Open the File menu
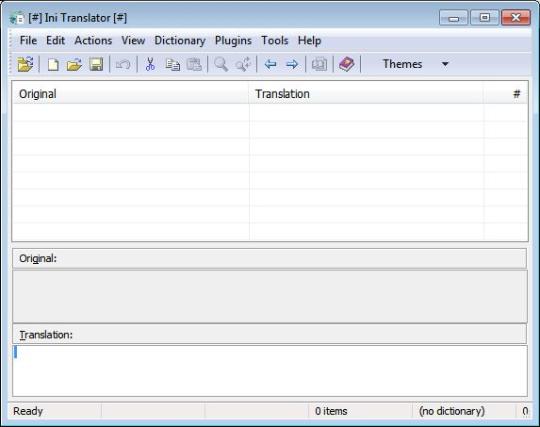Viewport: 540px width, 427px height. coord(28,41)
